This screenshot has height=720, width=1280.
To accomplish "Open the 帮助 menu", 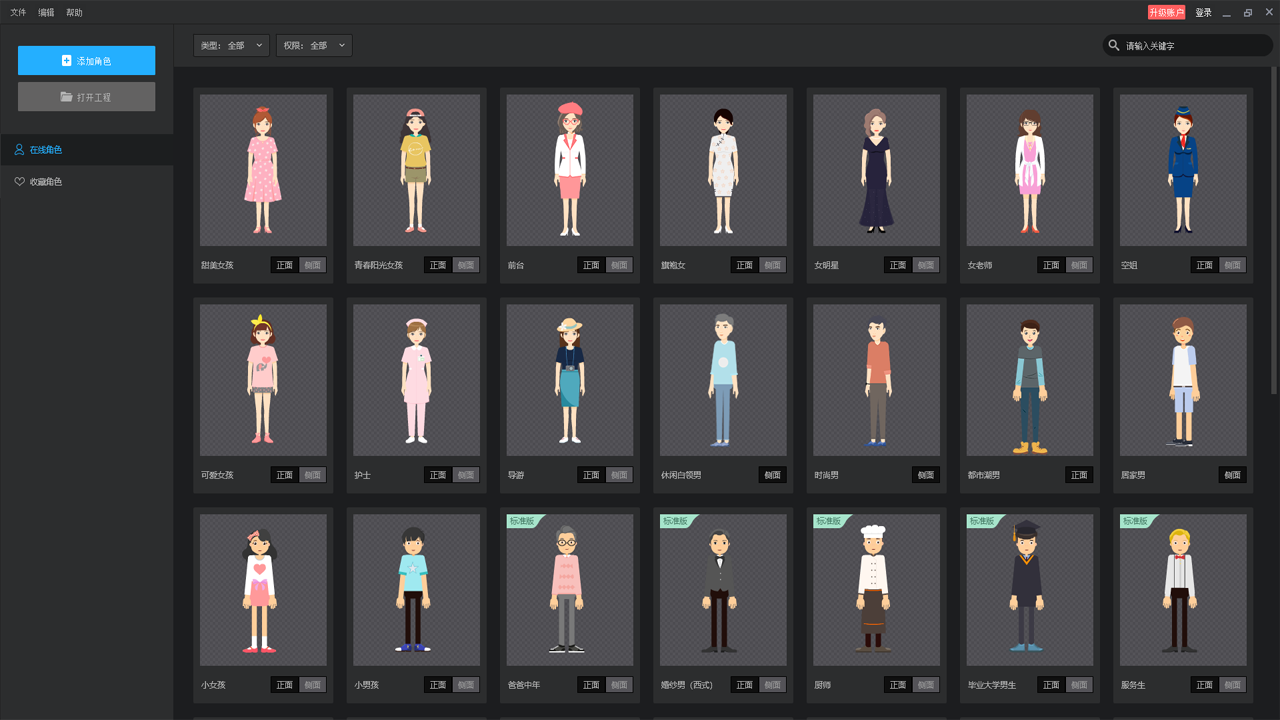I will click(x=74, y=13).
